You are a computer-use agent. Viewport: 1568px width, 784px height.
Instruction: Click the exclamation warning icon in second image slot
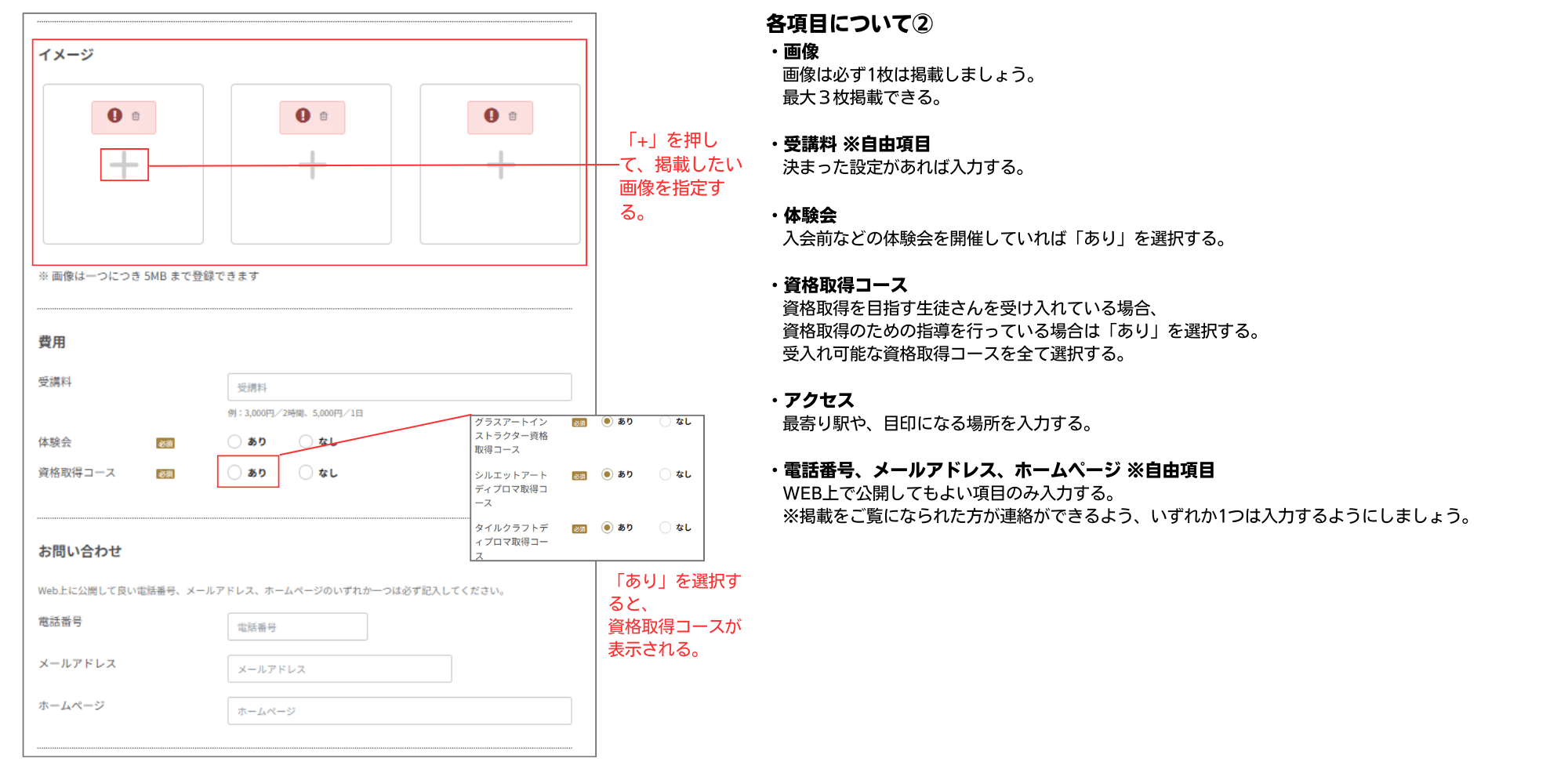click(303, 115)
